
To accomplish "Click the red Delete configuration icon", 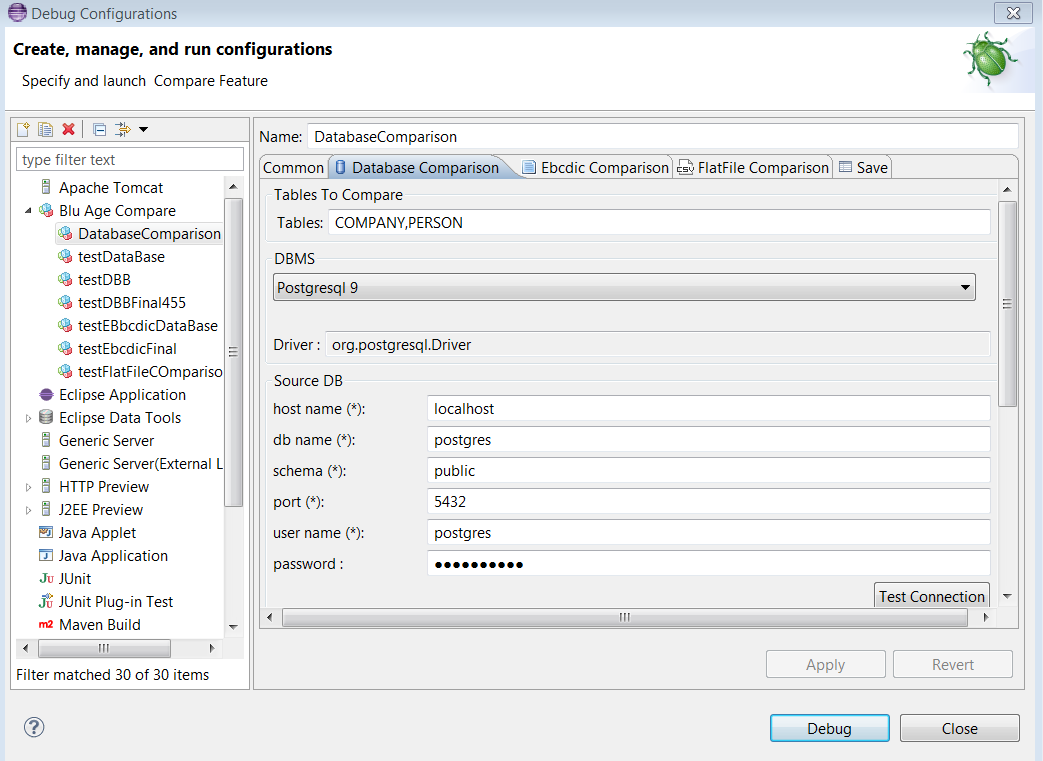I will pos(69,129).
